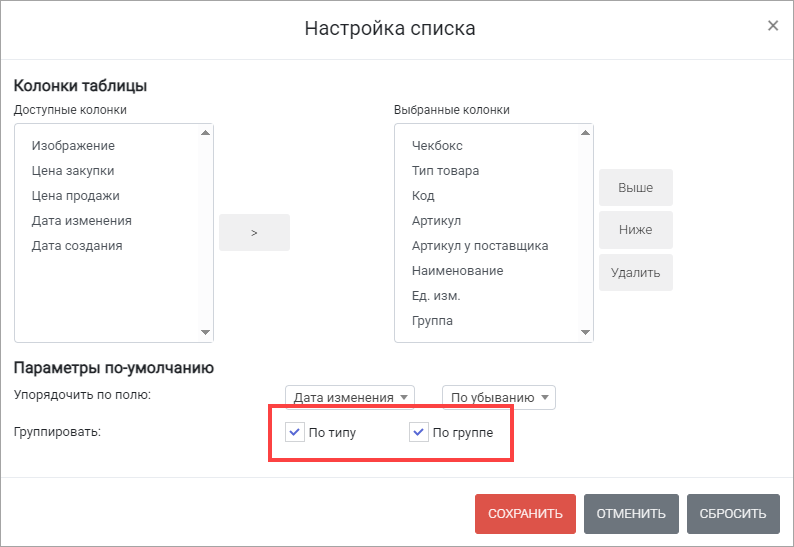Reset settings with 'Сбросить' button
This screenshot has width=794, height=547.
(732, 514)
